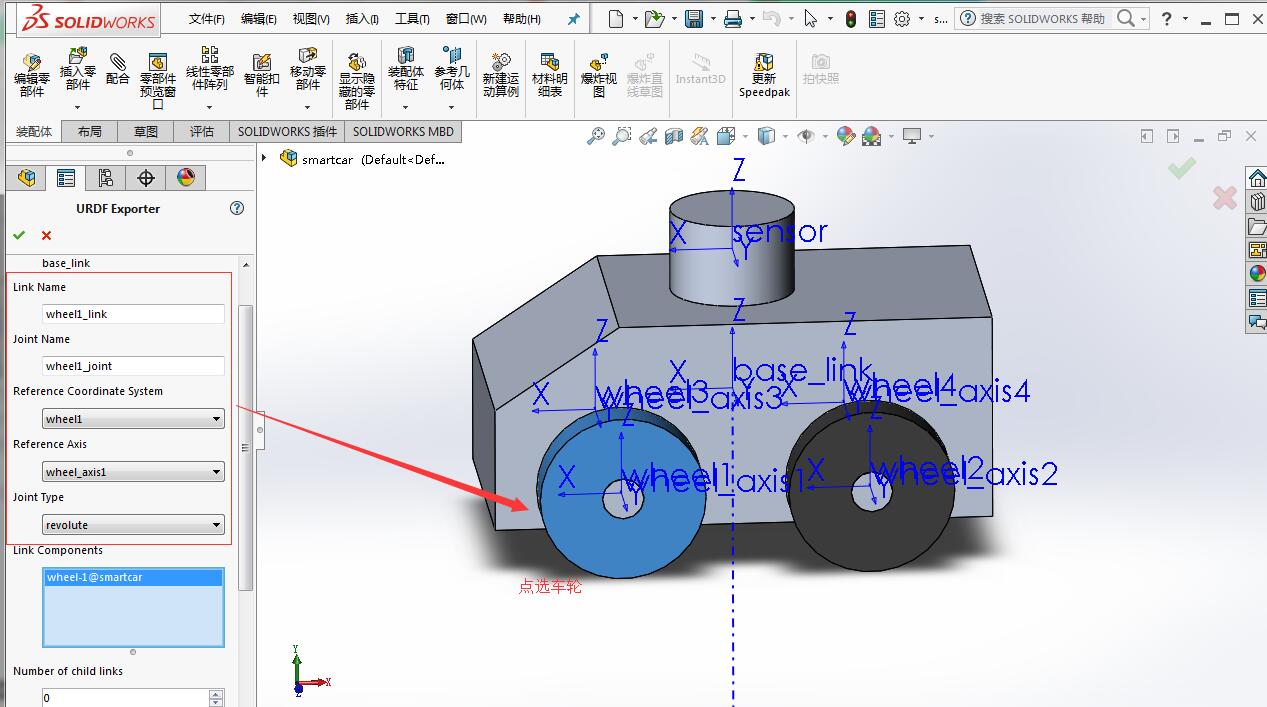
Task: Switch to the FeatureManager tree panel tab
Action: tap(26, 178)
